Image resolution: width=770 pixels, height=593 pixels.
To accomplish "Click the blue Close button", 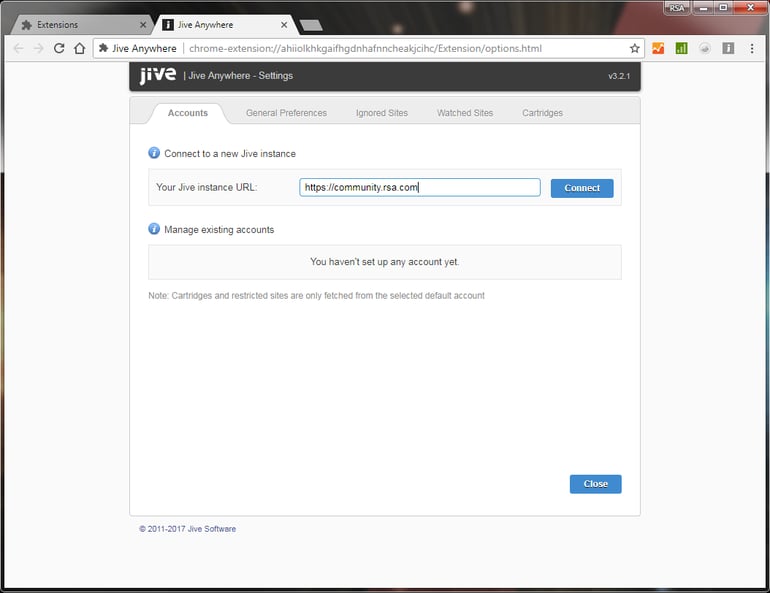I will point(595,484).
